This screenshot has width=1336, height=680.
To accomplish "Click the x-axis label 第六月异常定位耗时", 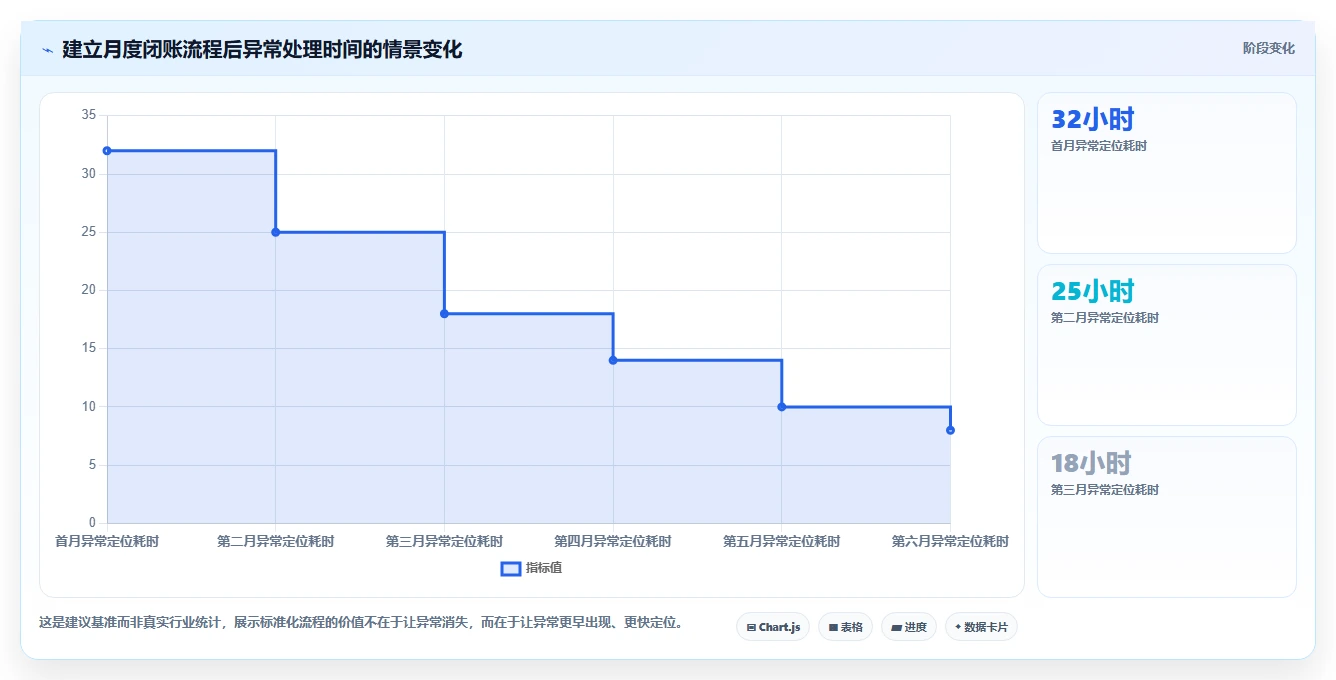I will pos(950,541).
